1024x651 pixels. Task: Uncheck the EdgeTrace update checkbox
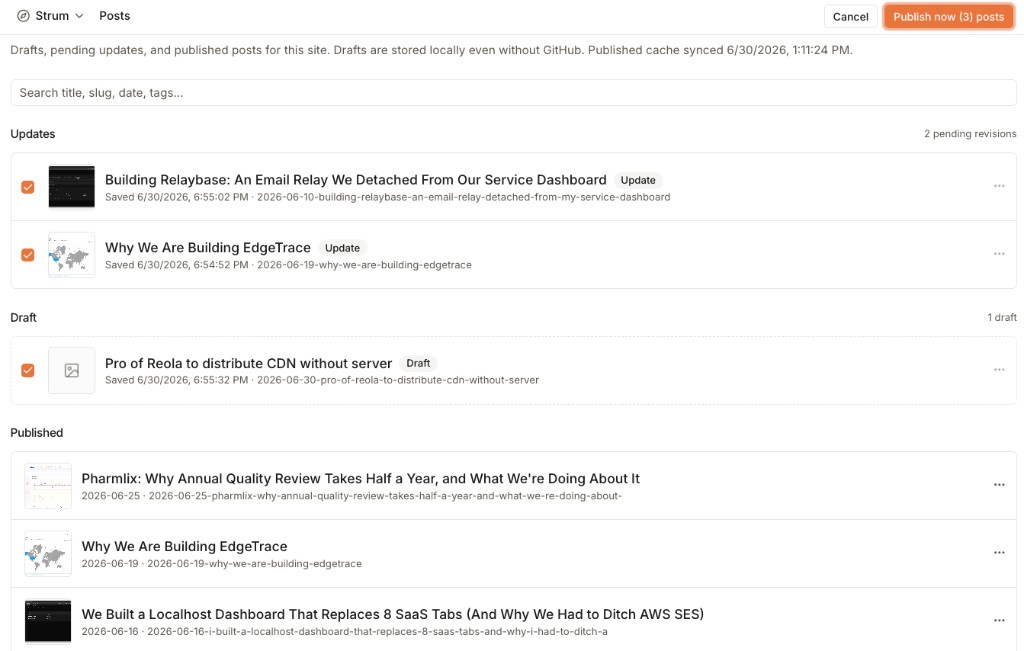[27, 255]
